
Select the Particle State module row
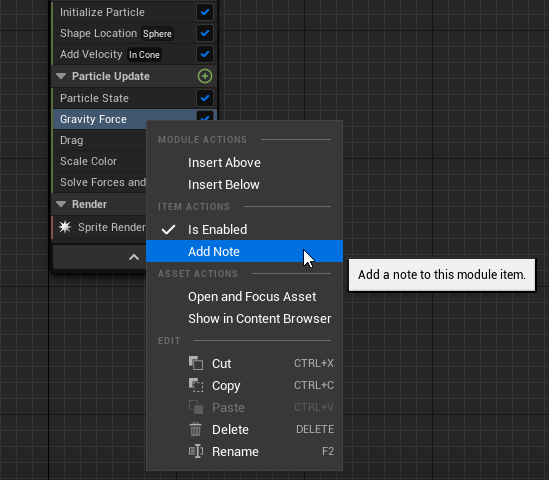coord(134,98)
